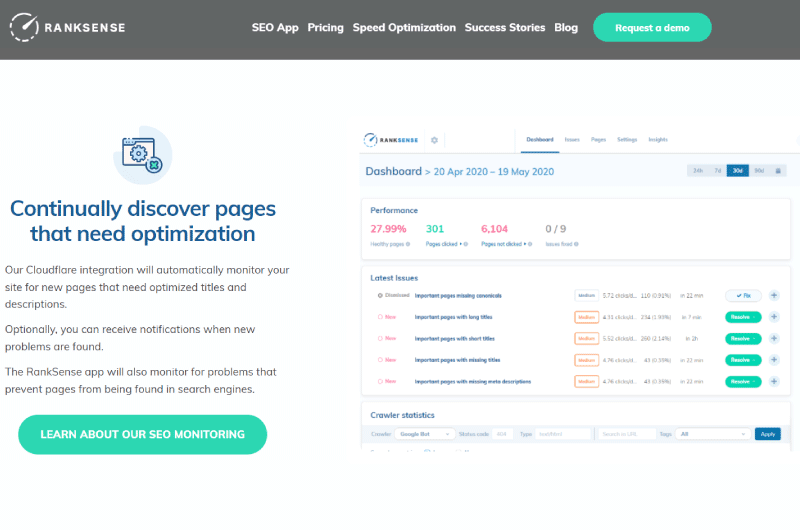
Task: Open Pricing in the top navigation
Action: click(x=326, y=28)
